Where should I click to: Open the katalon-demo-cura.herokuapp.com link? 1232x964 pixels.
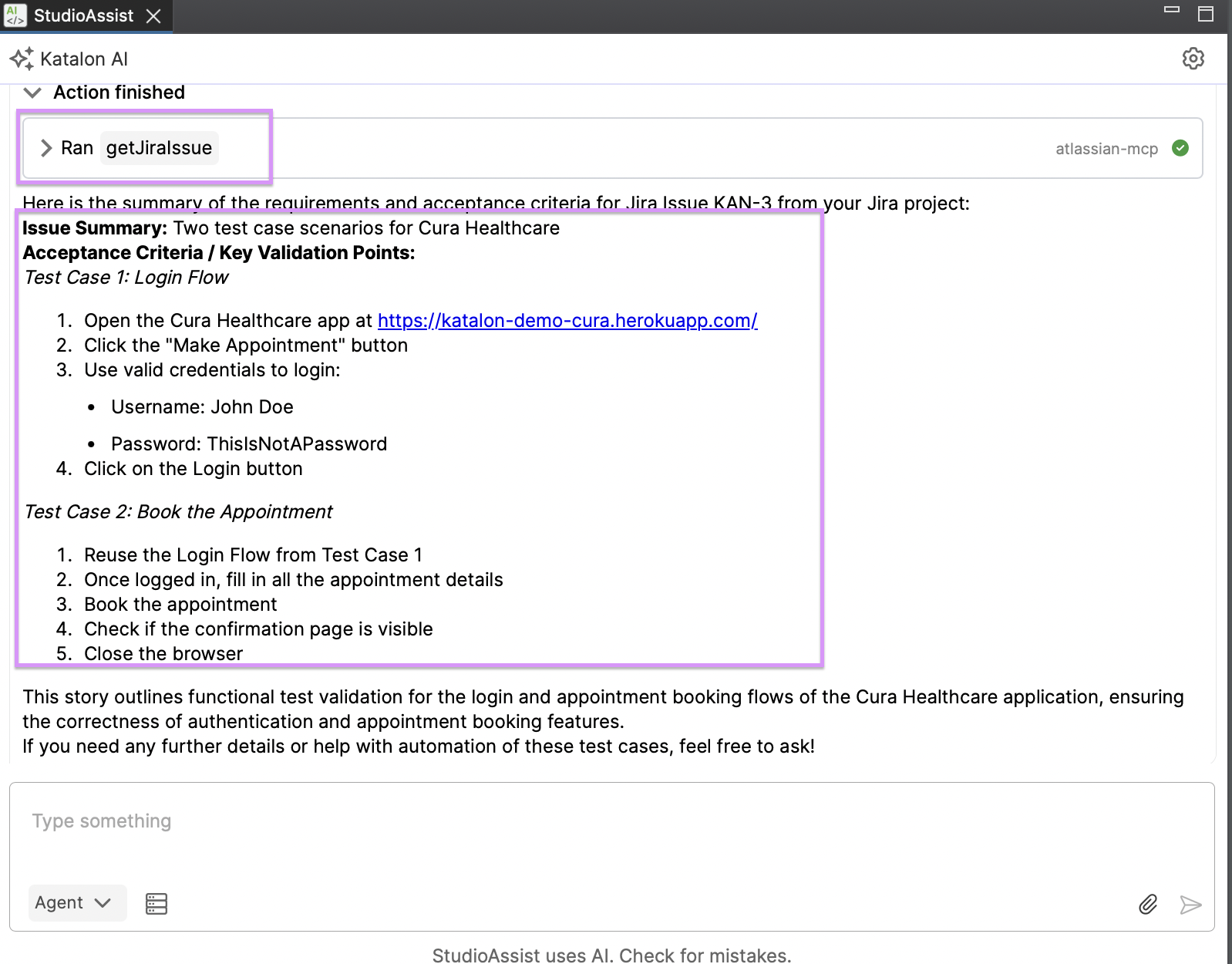click(x=567, y=321)
